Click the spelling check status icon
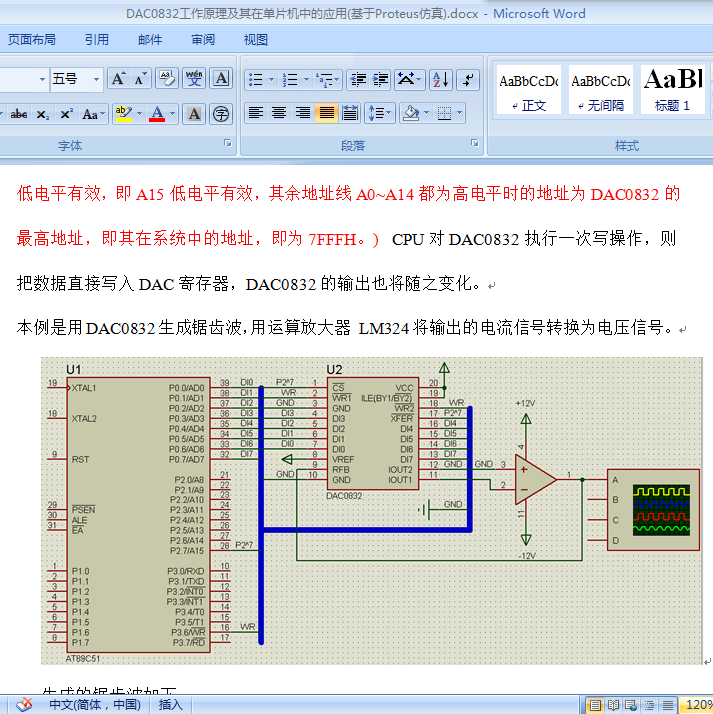713x714 pixels. click(x=24, y=704)
